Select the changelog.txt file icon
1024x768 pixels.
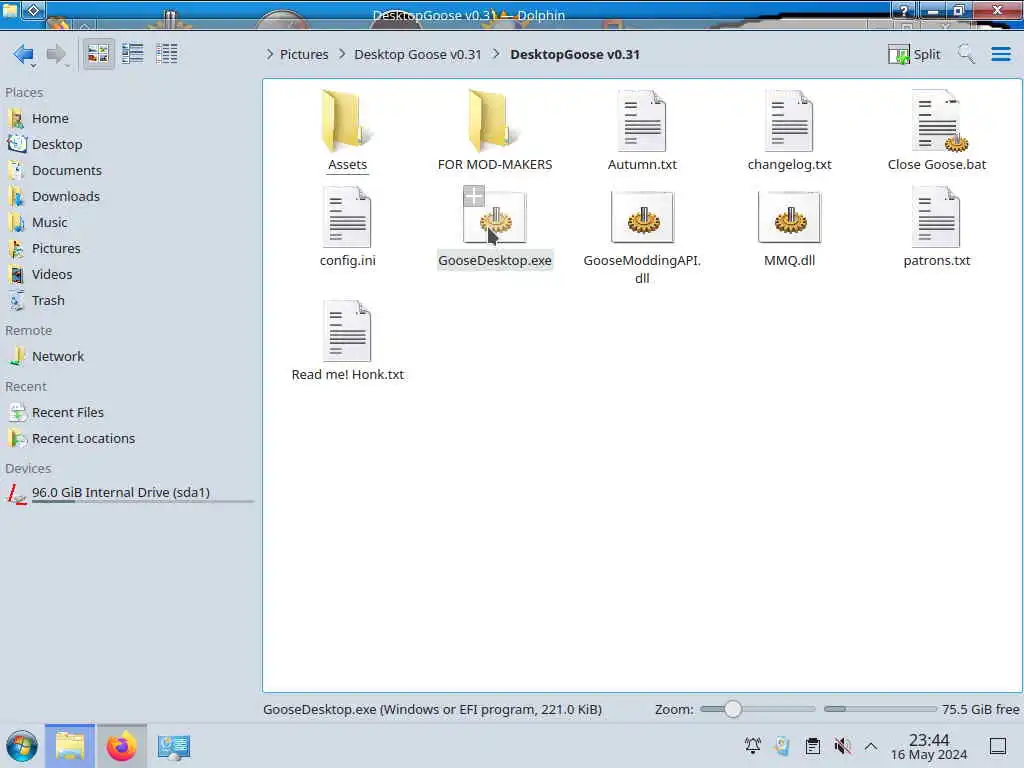click(790, 121)
